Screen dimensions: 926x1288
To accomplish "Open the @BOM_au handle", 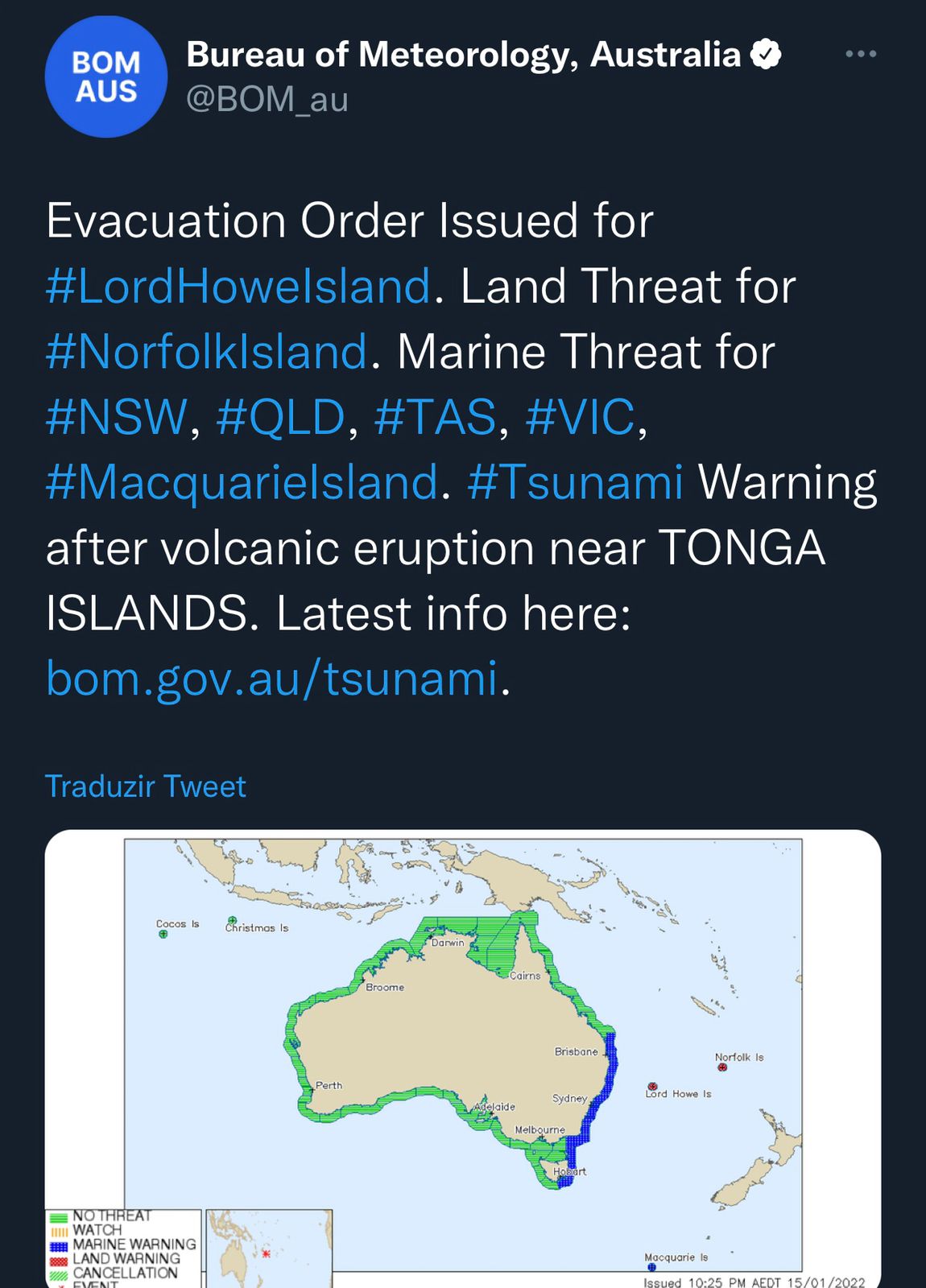I will click(267, 100).
